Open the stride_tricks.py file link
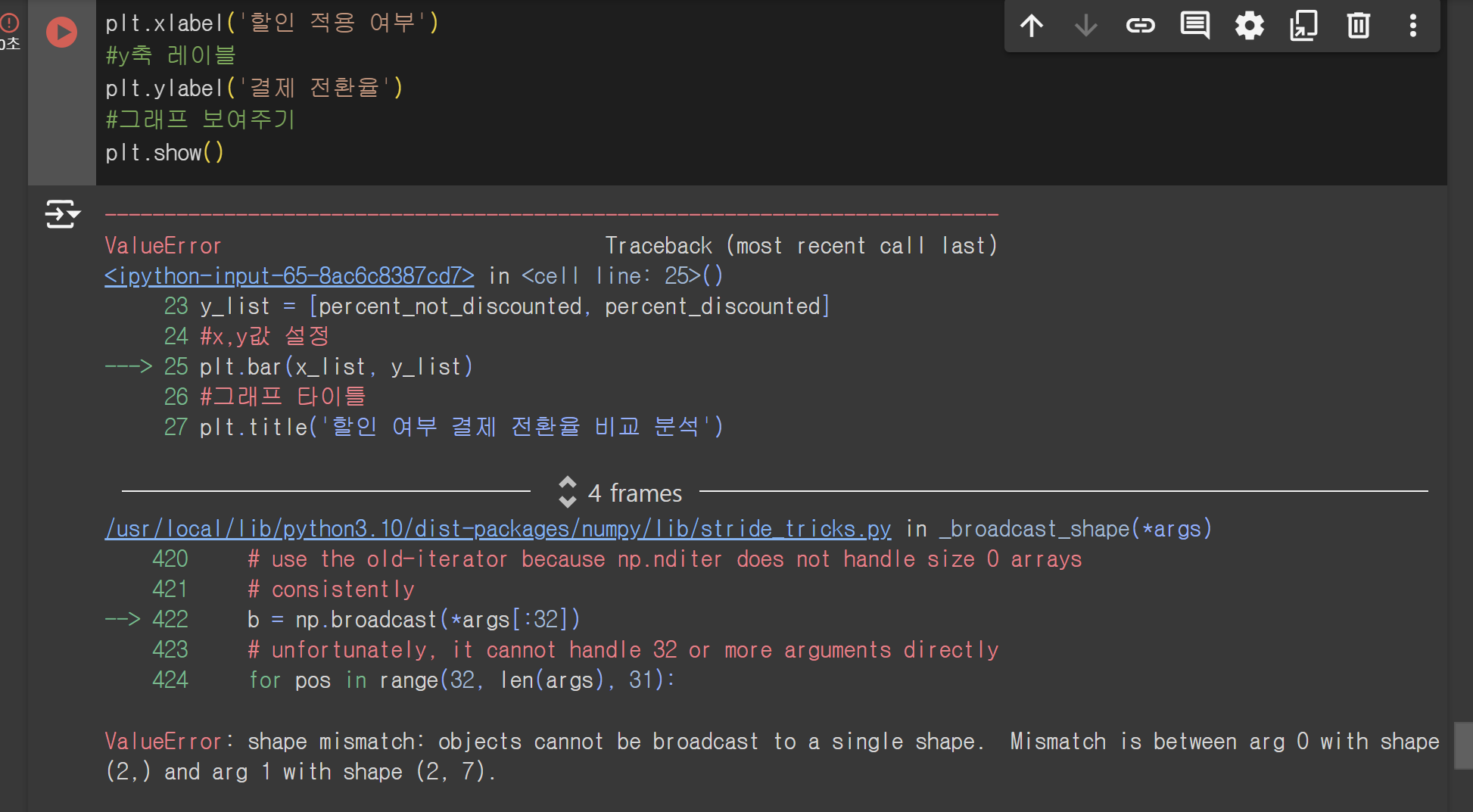The image size is (1473, 812). [498, 529]
